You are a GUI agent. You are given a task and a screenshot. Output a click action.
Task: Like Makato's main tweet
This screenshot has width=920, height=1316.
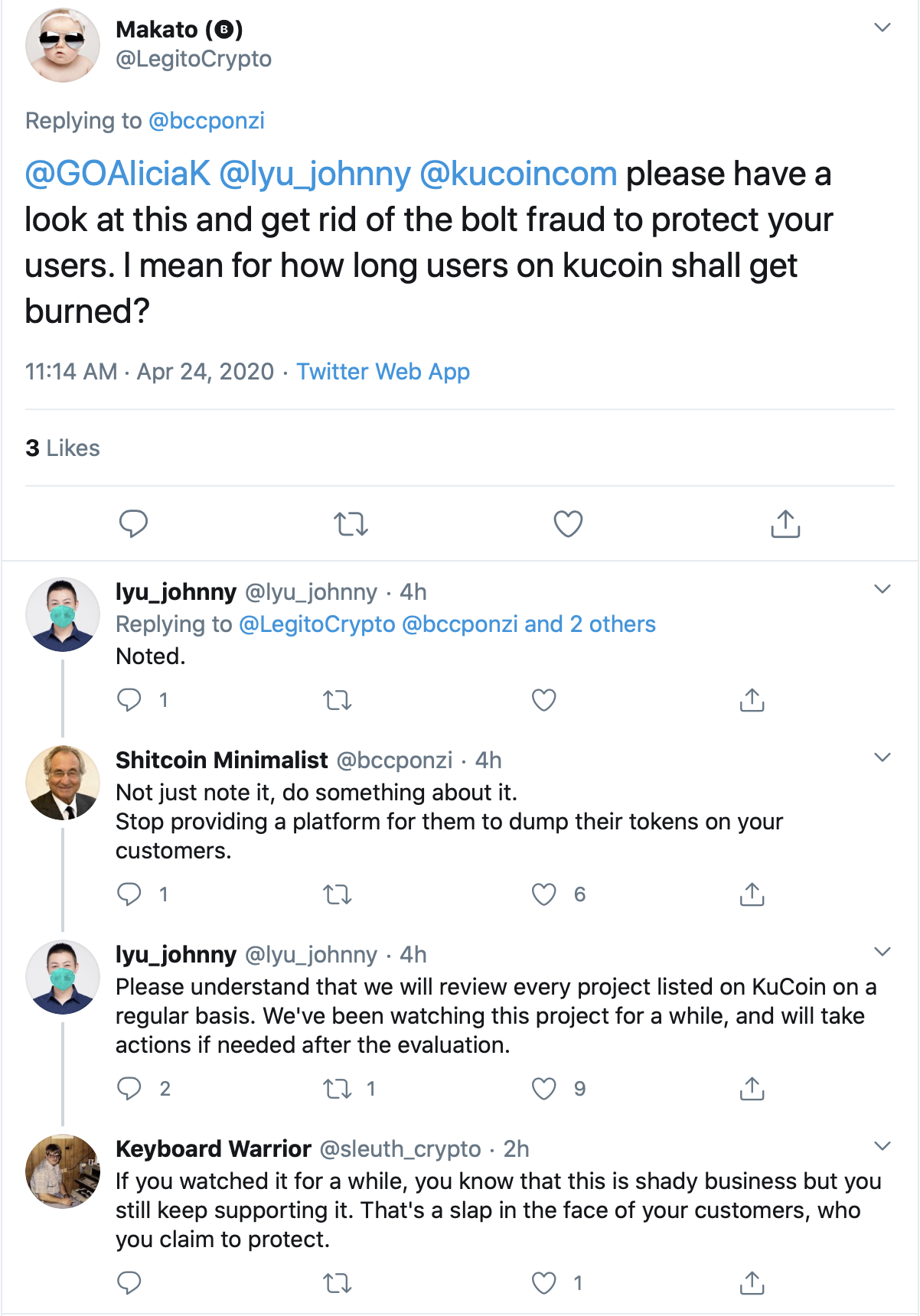click(x=568, y=524)
